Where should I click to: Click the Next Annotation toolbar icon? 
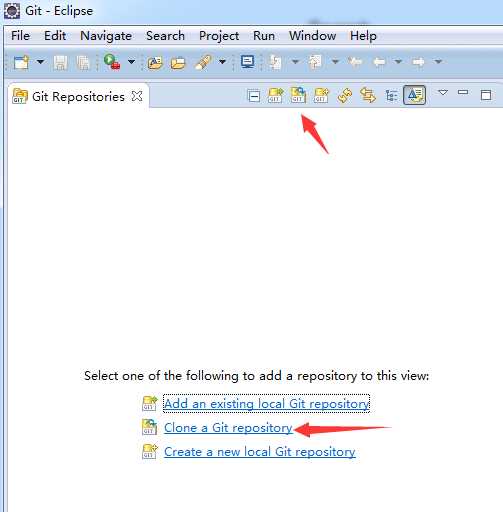tap(275, 62)
